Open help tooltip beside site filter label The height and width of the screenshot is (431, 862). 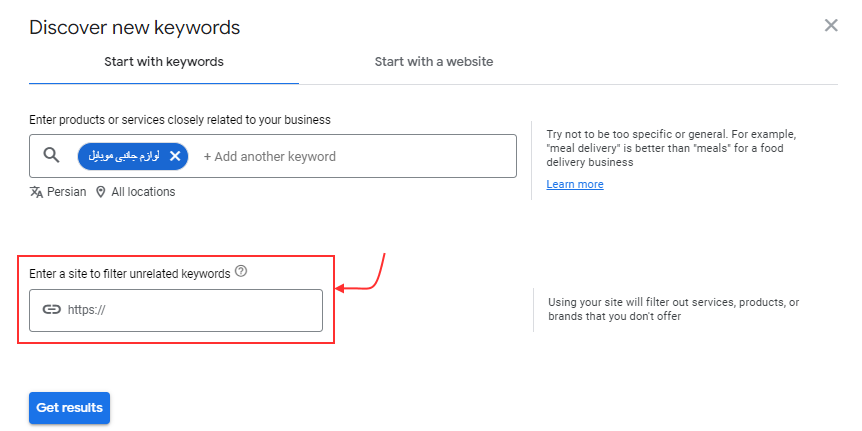[241, 272]
